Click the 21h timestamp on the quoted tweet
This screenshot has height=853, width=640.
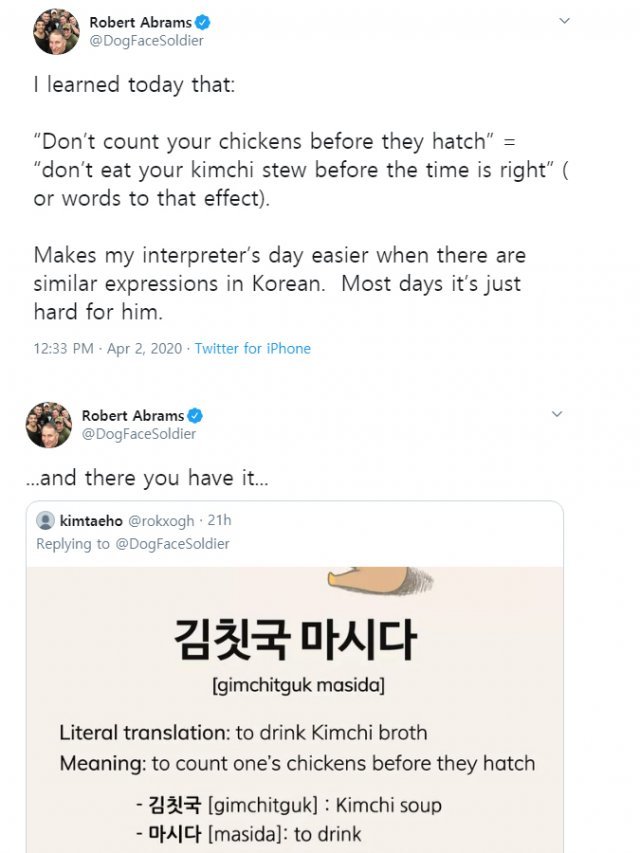tap(218, 521)
